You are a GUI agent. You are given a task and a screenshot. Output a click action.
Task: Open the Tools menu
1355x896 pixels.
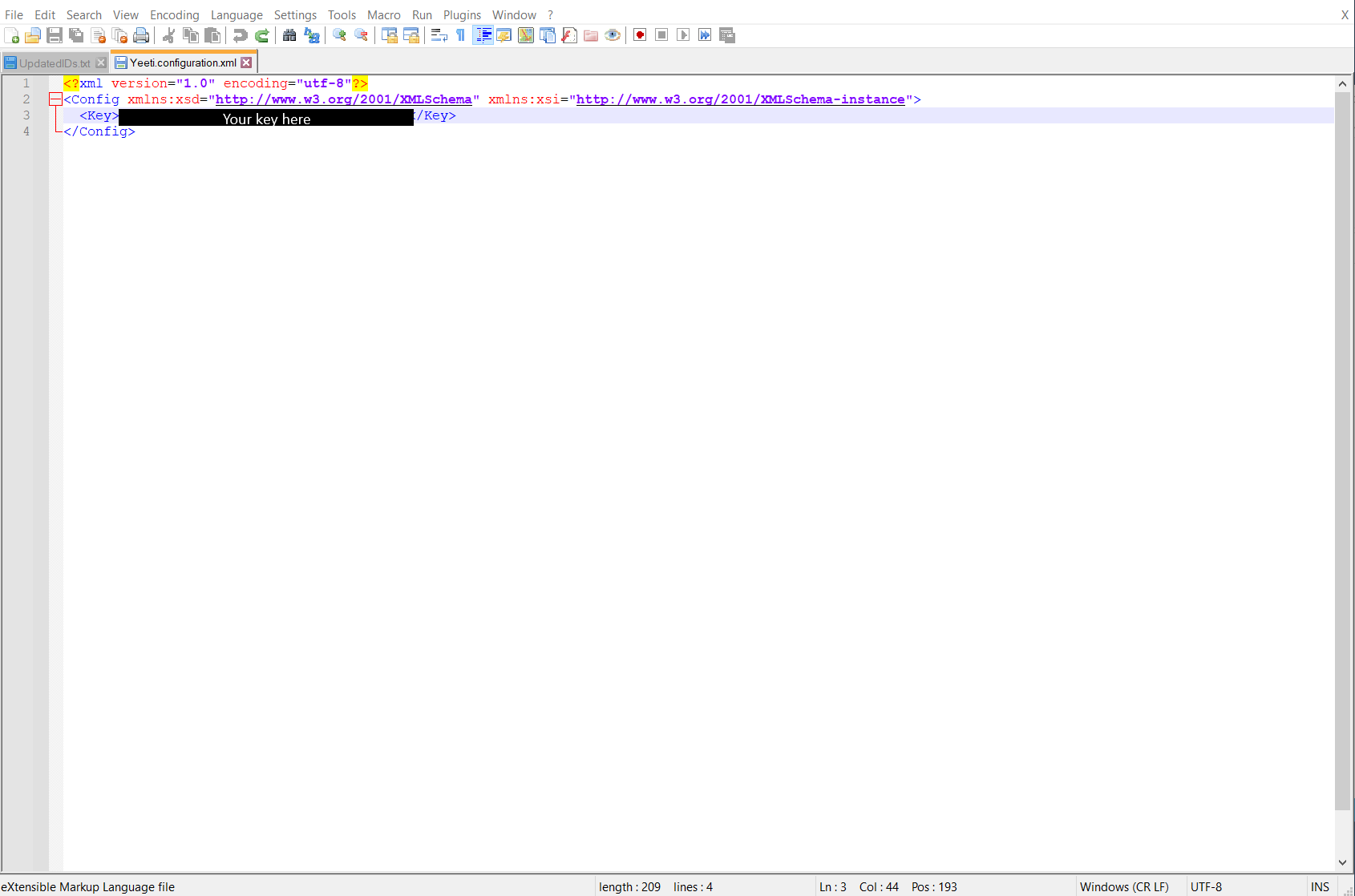tap(342, 14)
